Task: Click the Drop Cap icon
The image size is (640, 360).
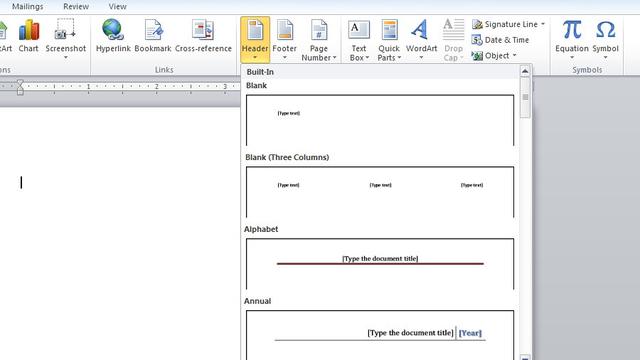Action: (453, 30)
